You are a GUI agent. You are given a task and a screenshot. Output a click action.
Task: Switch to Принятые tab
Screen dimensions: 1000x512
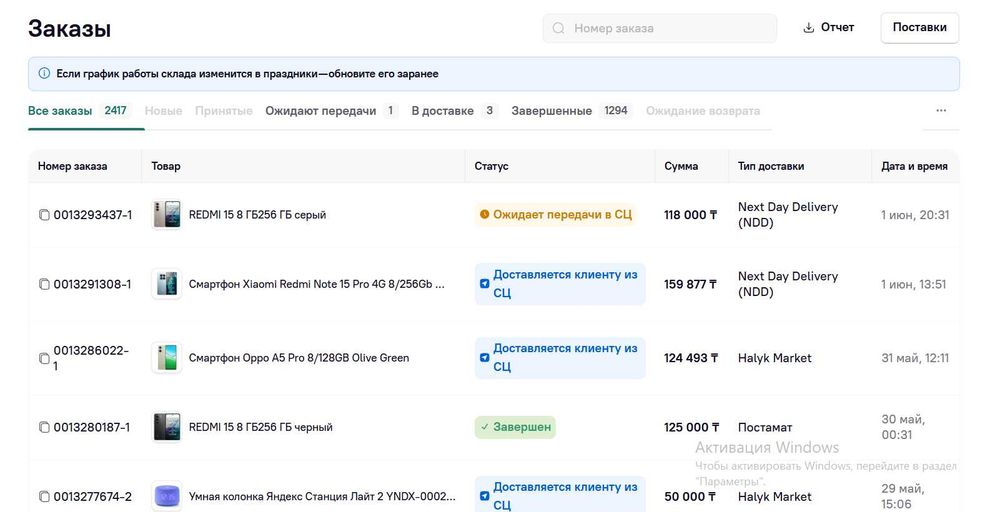(x=224, y=111)
